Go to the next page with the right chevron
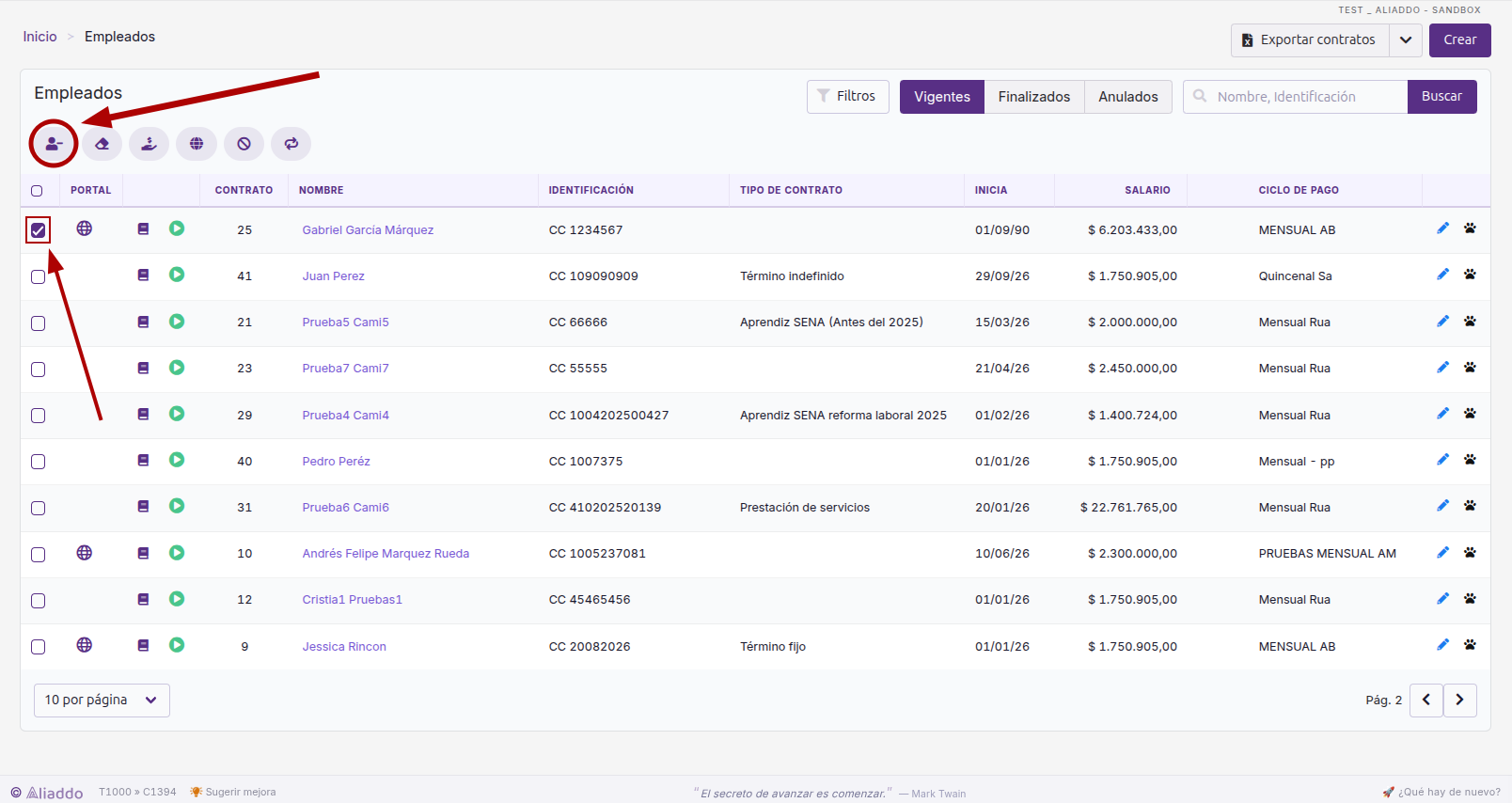The width and height of the screenshot is (1512, 803). coord(1460,701)
